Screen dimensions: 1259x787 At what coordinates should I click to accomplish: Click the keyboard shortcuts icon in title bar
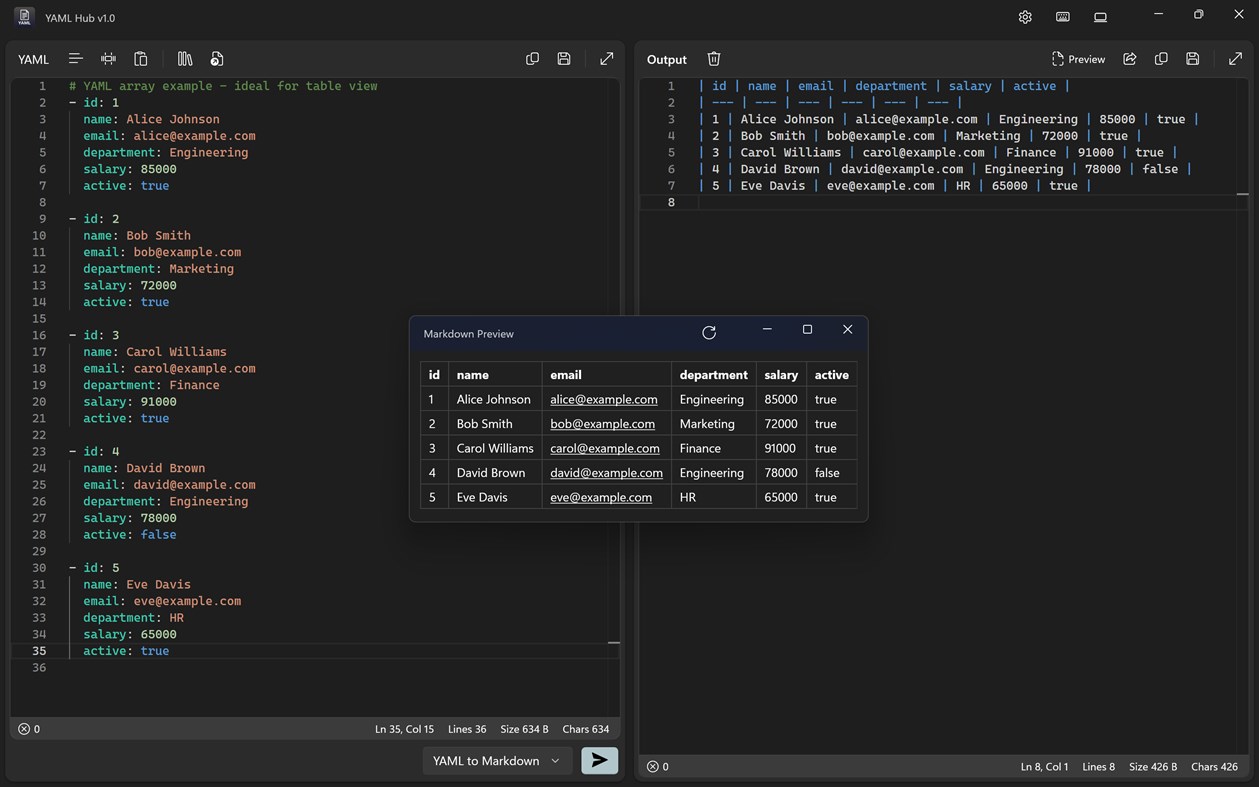(x=1063, y=17)
